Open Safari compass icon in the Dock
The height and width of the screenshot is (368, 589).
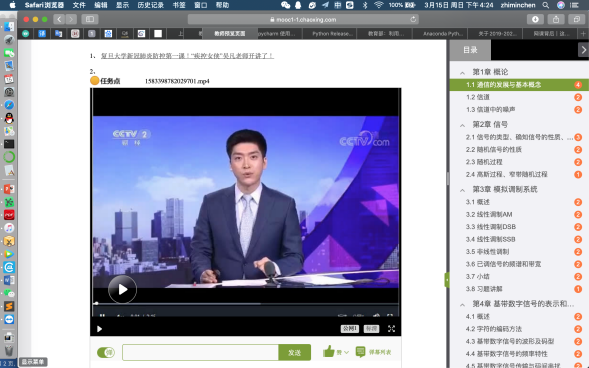(x=9, y=105)
